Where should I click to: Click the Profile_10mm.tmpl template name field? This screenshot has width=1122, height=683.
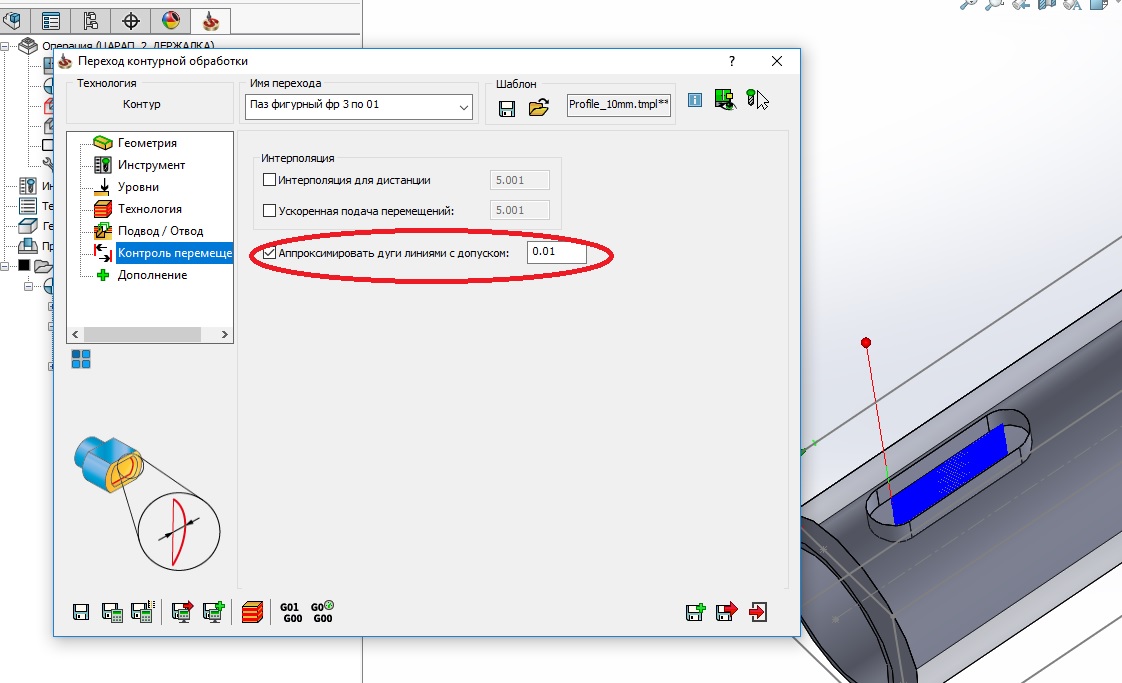(x=618, y=105)
